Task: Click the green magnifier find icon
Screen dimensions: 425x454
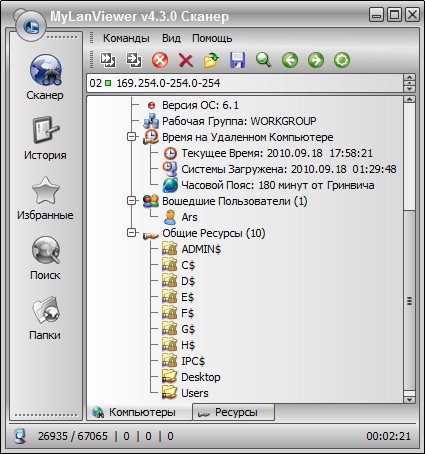Action: [x=263, y=60]
